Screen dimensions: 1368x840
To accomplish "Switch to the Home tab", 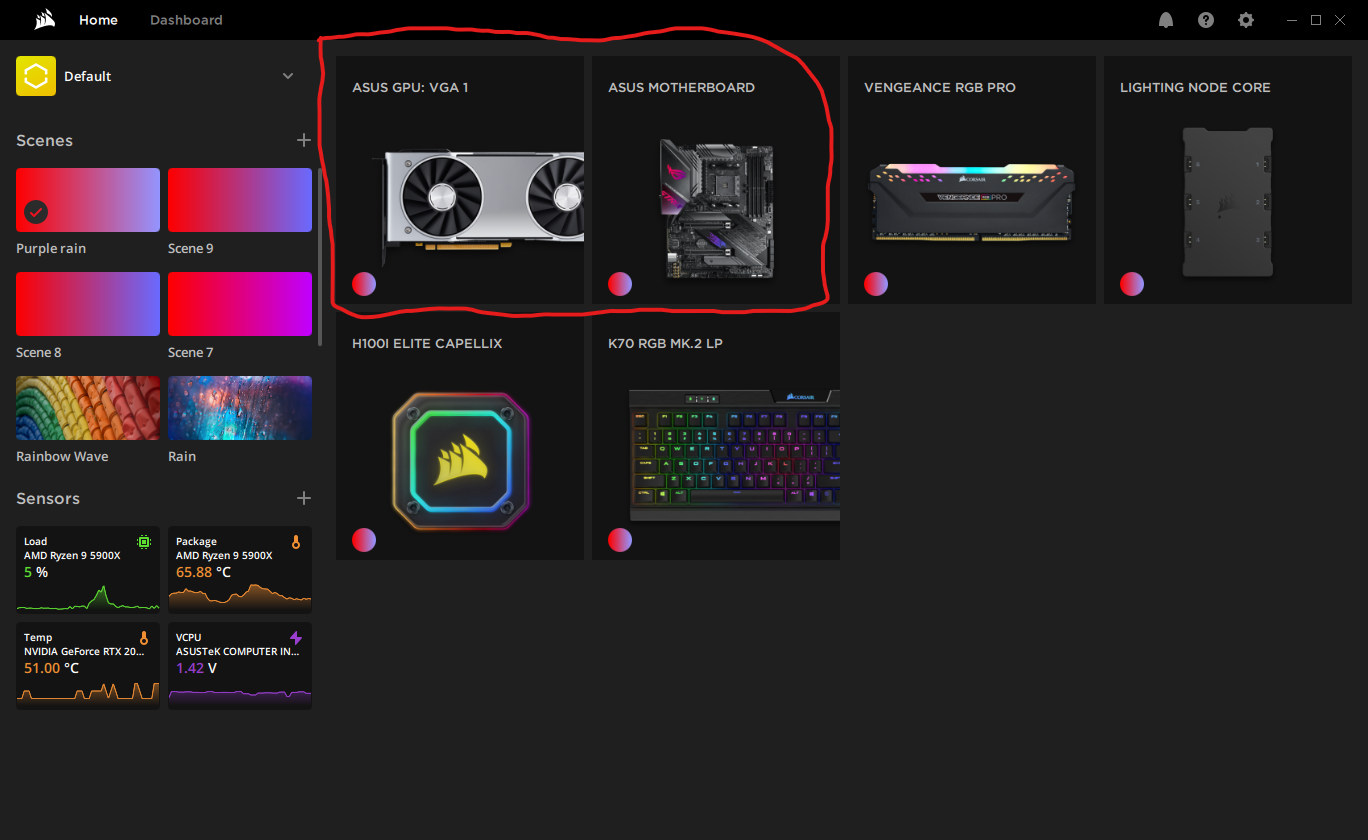I will tap(98, 20).
